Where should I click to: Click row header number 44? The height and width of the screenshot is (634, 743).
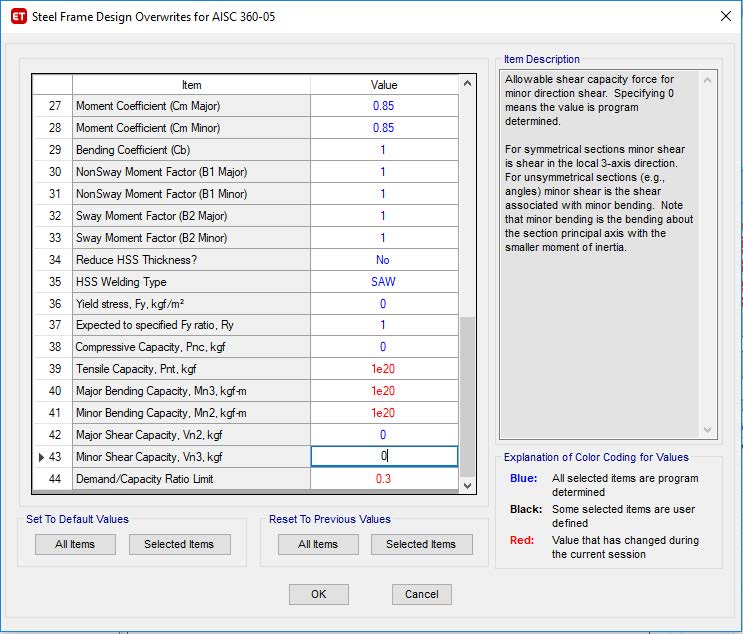coord(53,479)
